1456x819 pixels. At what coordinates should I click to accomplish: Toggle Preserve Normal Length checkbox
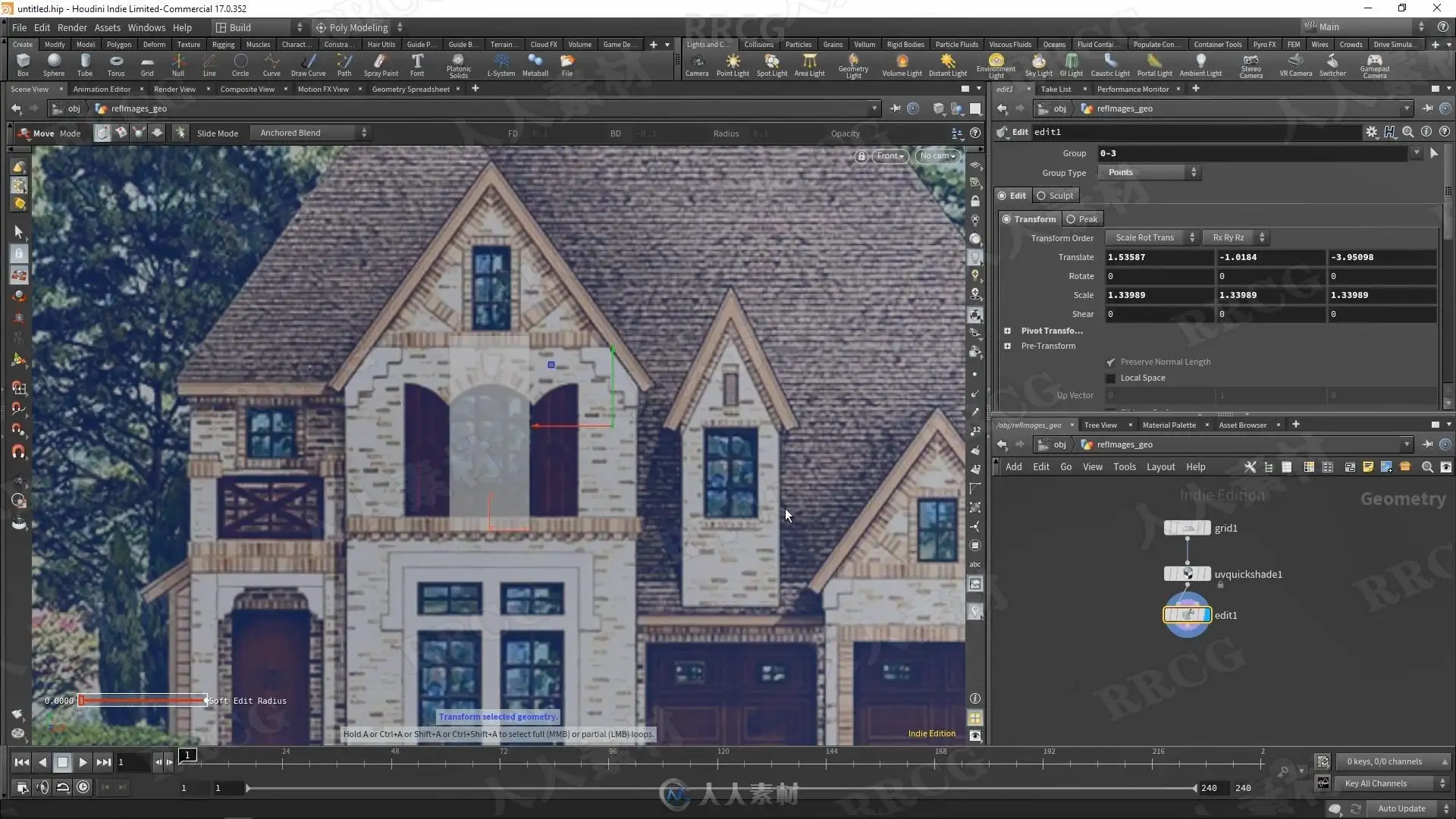point(1111,362)
